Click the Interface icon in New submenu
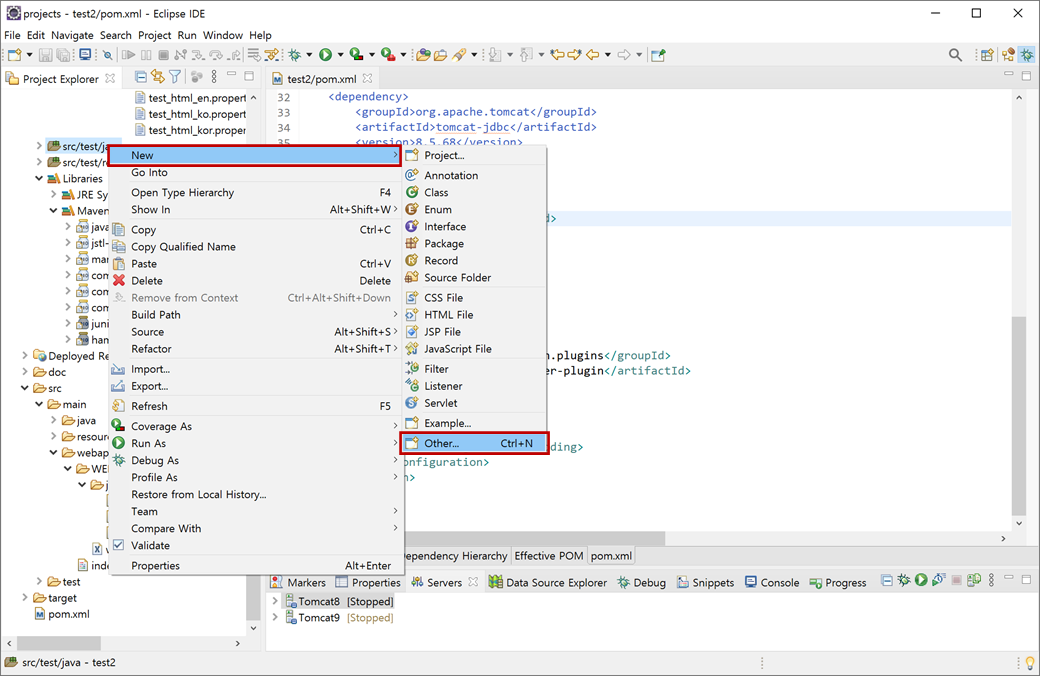 [x=412, y=226]
